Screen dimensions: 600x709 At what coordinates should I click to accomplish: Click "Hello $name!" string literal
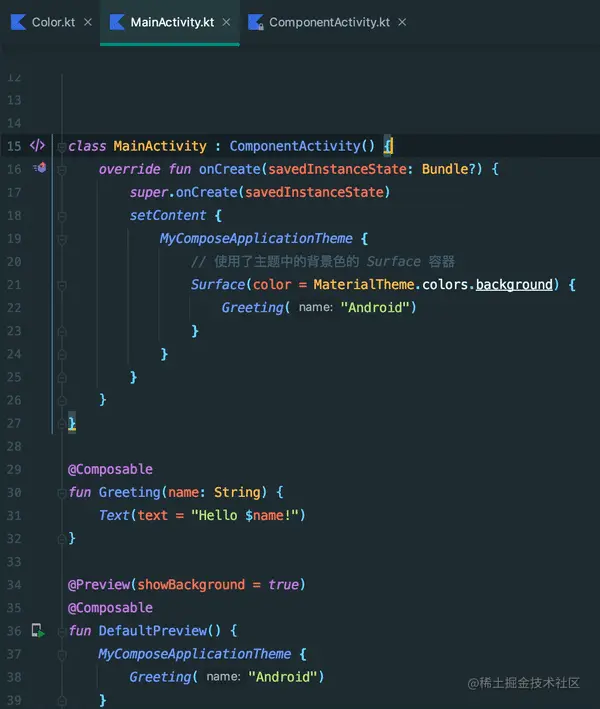(x=245, y=515)
